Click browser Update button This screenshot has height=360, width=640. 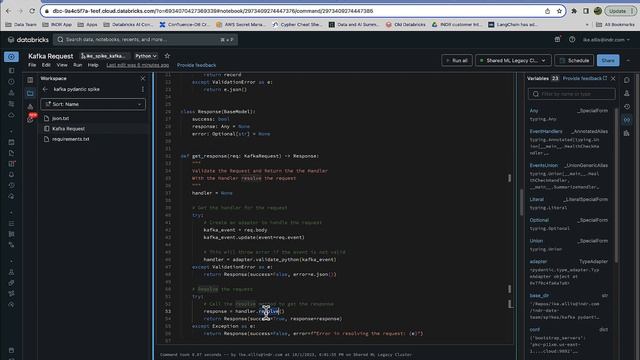pos(620,11)
